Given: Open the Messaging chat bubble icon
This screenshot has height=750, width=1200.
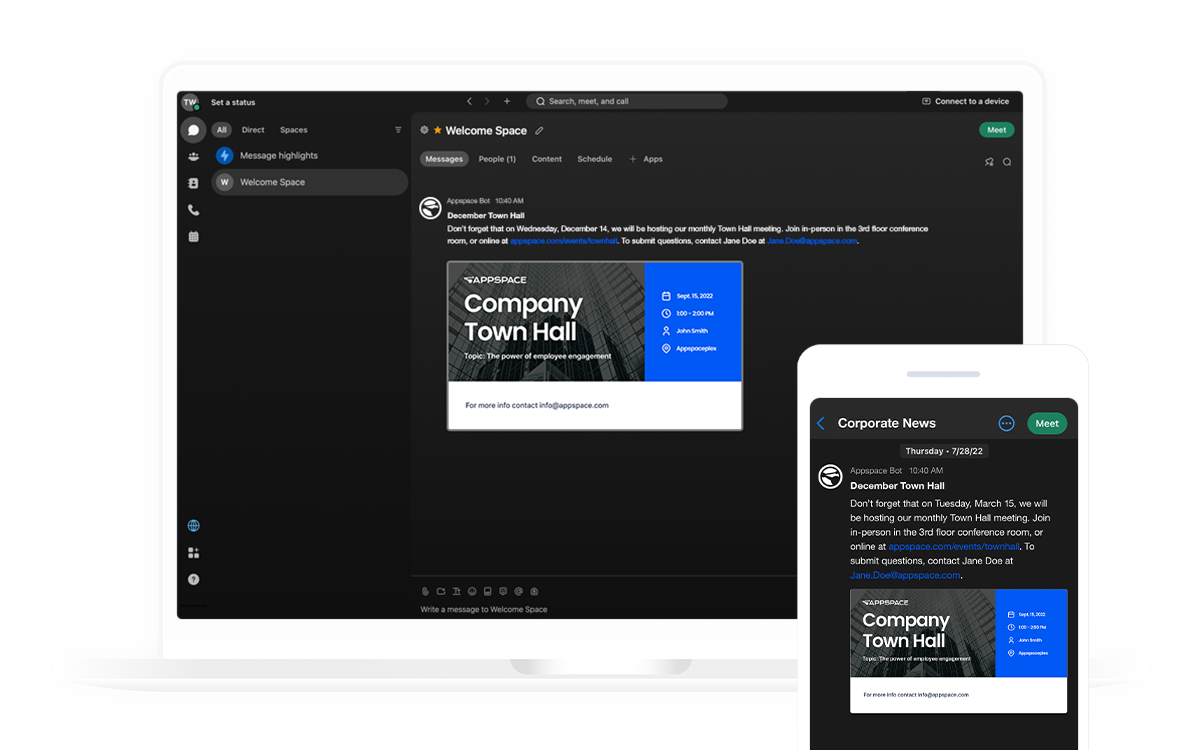Looking at the screenshot, I should (x=193, y=130).
